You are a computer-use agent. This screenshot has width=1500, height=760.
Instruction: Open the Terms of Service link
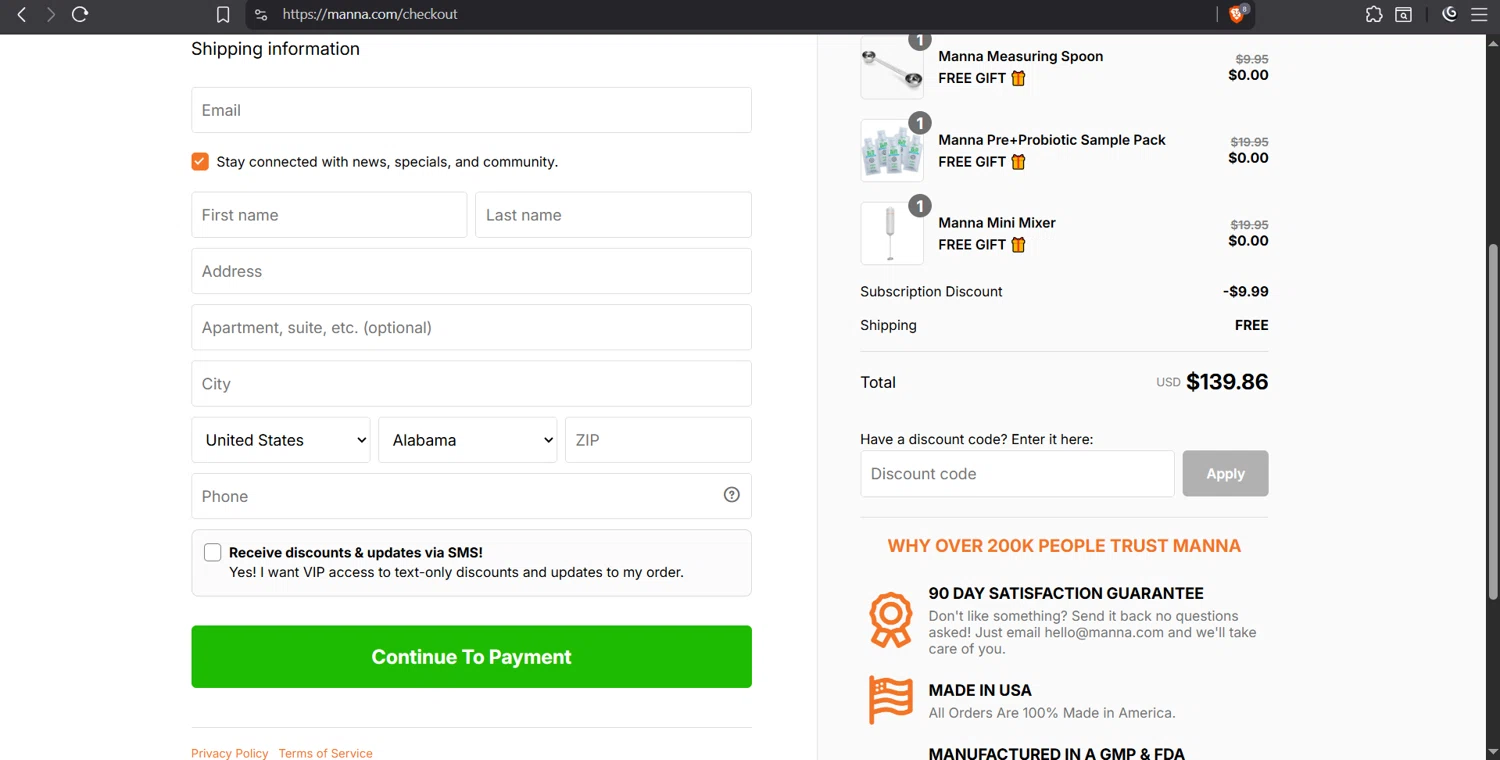coord(326,753)
